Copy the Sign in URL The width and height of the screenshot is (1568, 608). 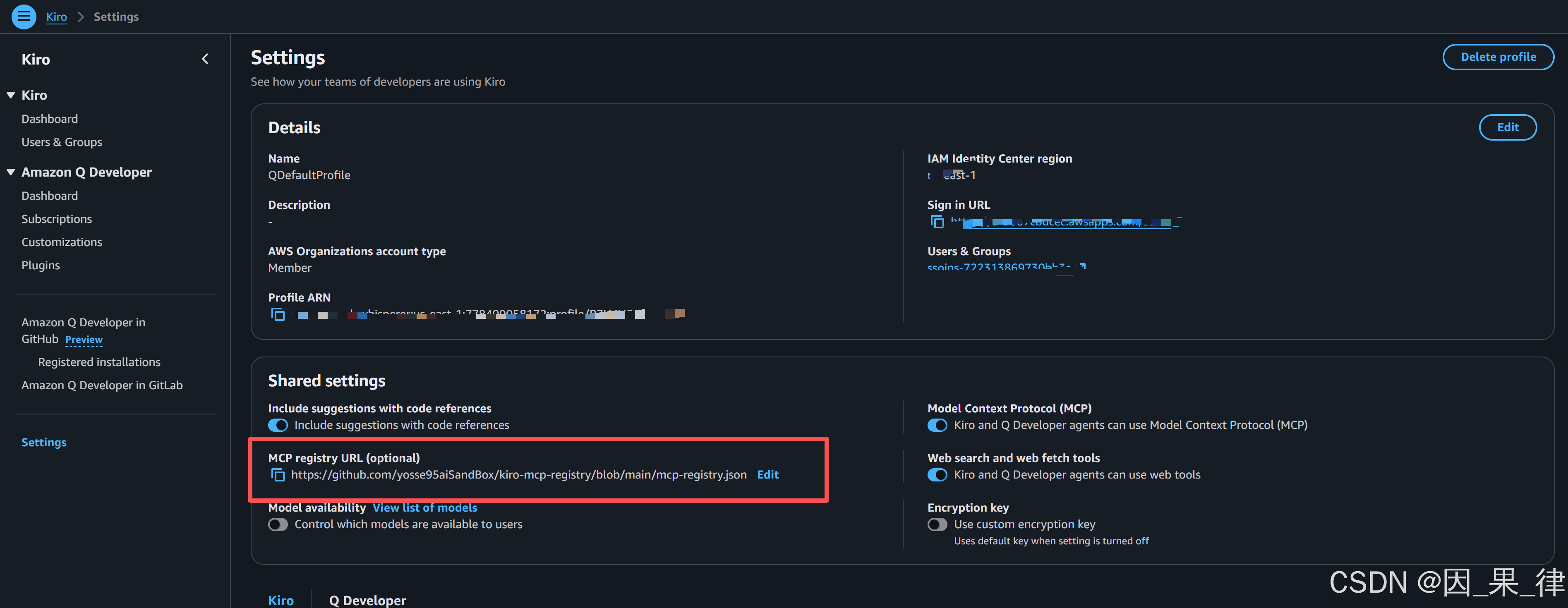pos(937,222)
